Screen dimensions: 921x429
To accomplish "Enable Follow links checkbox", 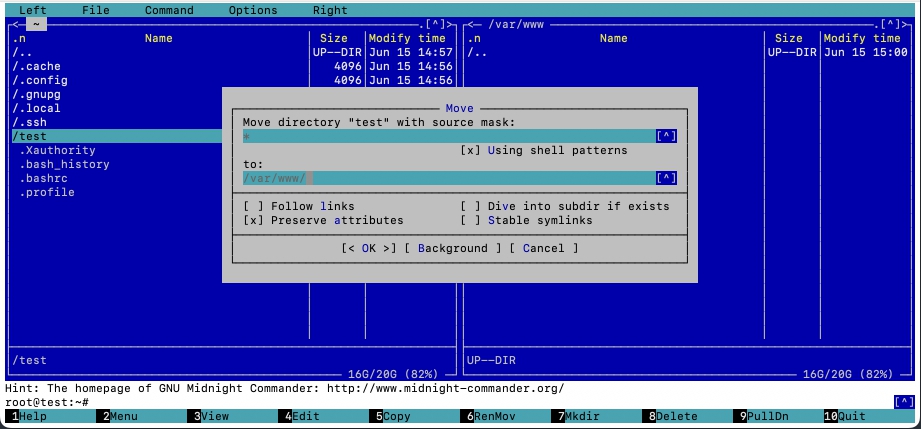I will (299, 206).
